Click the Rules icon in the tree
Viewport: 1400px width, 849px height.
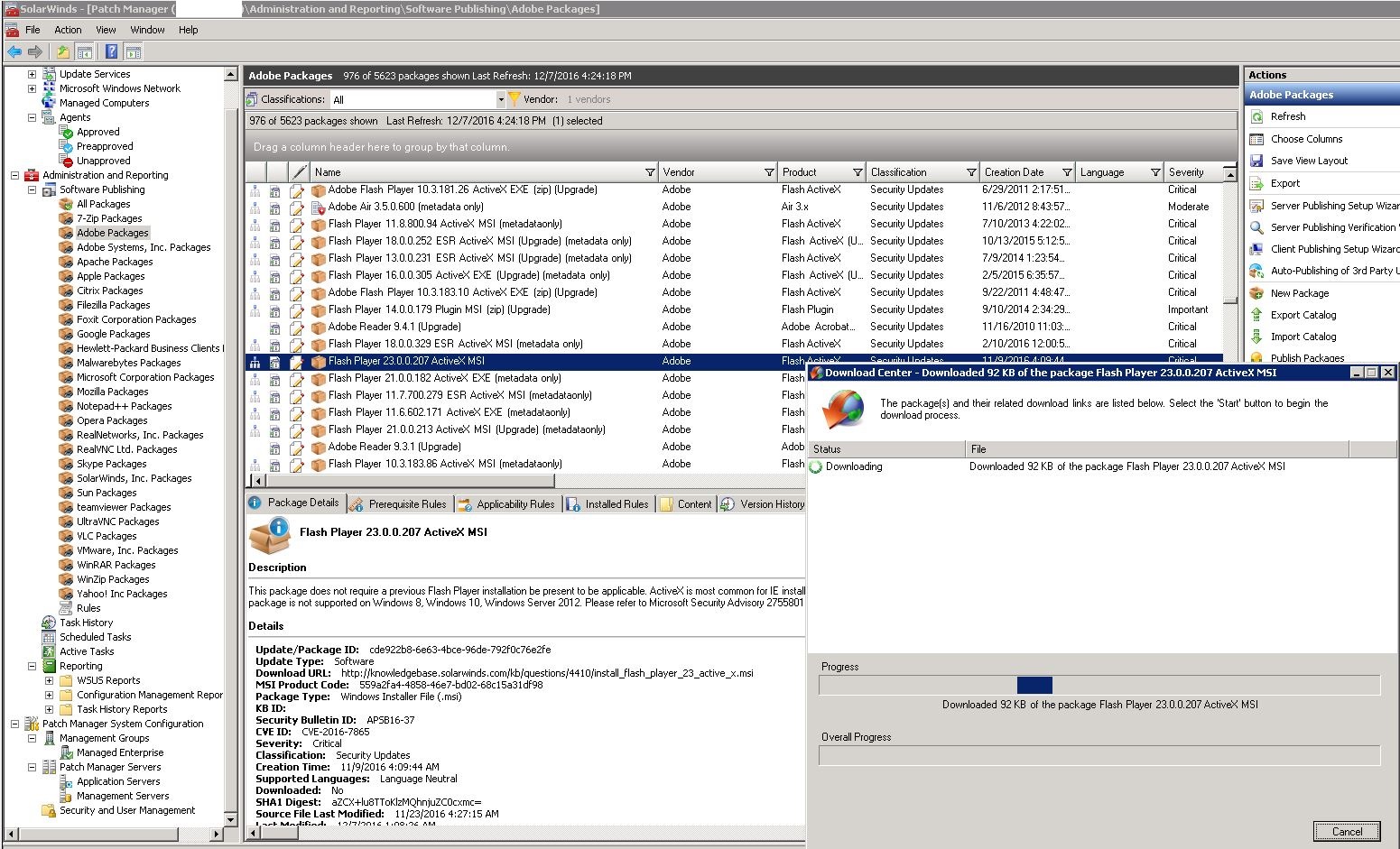(66, 608)
